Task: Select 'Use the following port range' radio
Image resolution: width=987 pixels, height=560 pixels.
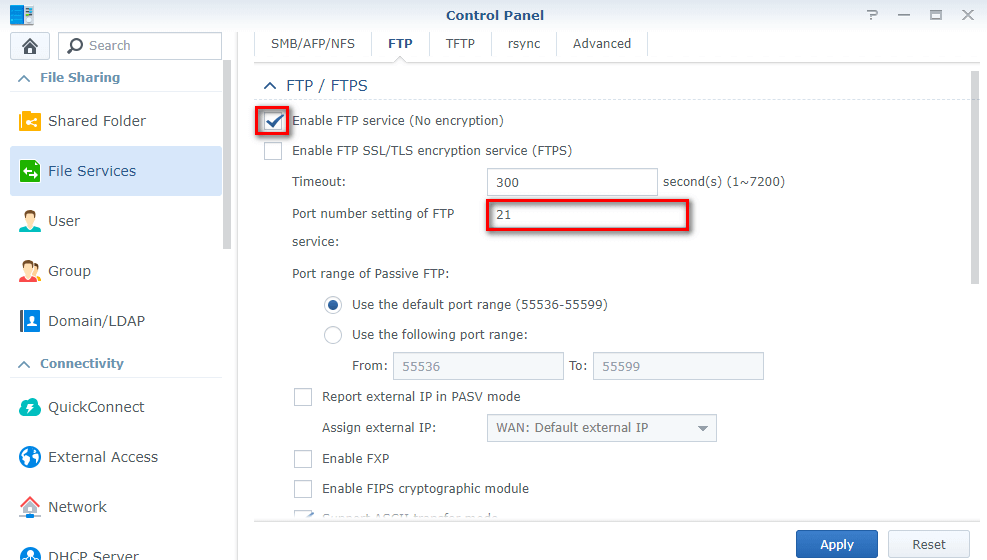Action: coord(333,335)
